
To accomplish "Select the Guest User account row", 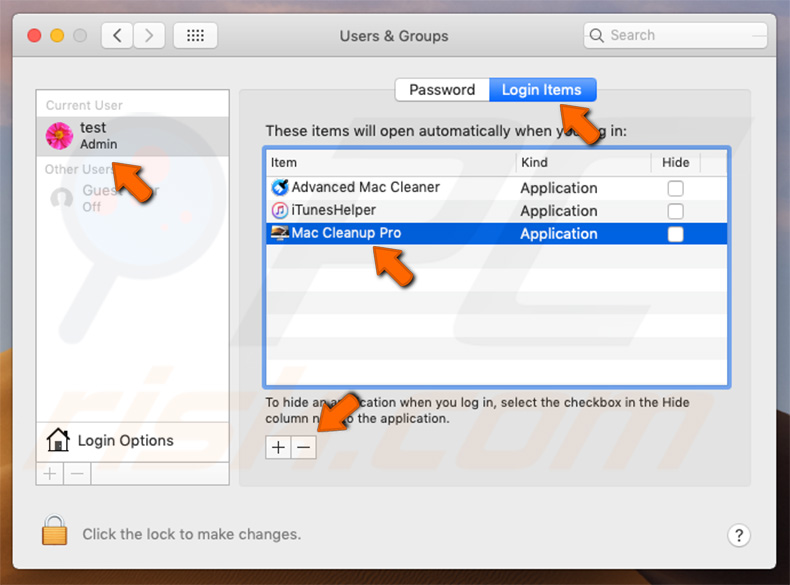I will [x=133, y=198].
